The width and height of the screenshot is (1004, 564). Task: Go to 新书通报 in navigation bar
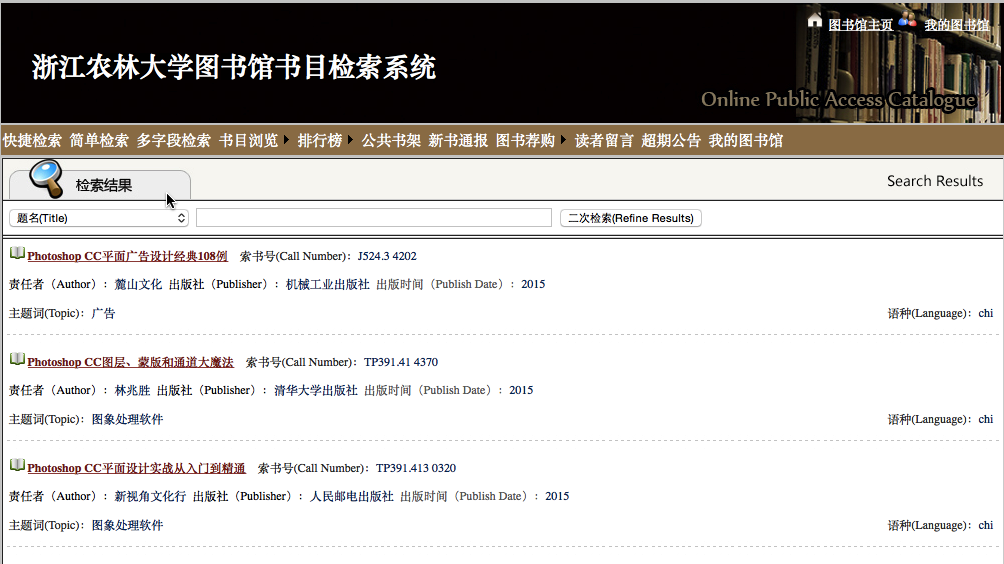click(458, 141)
